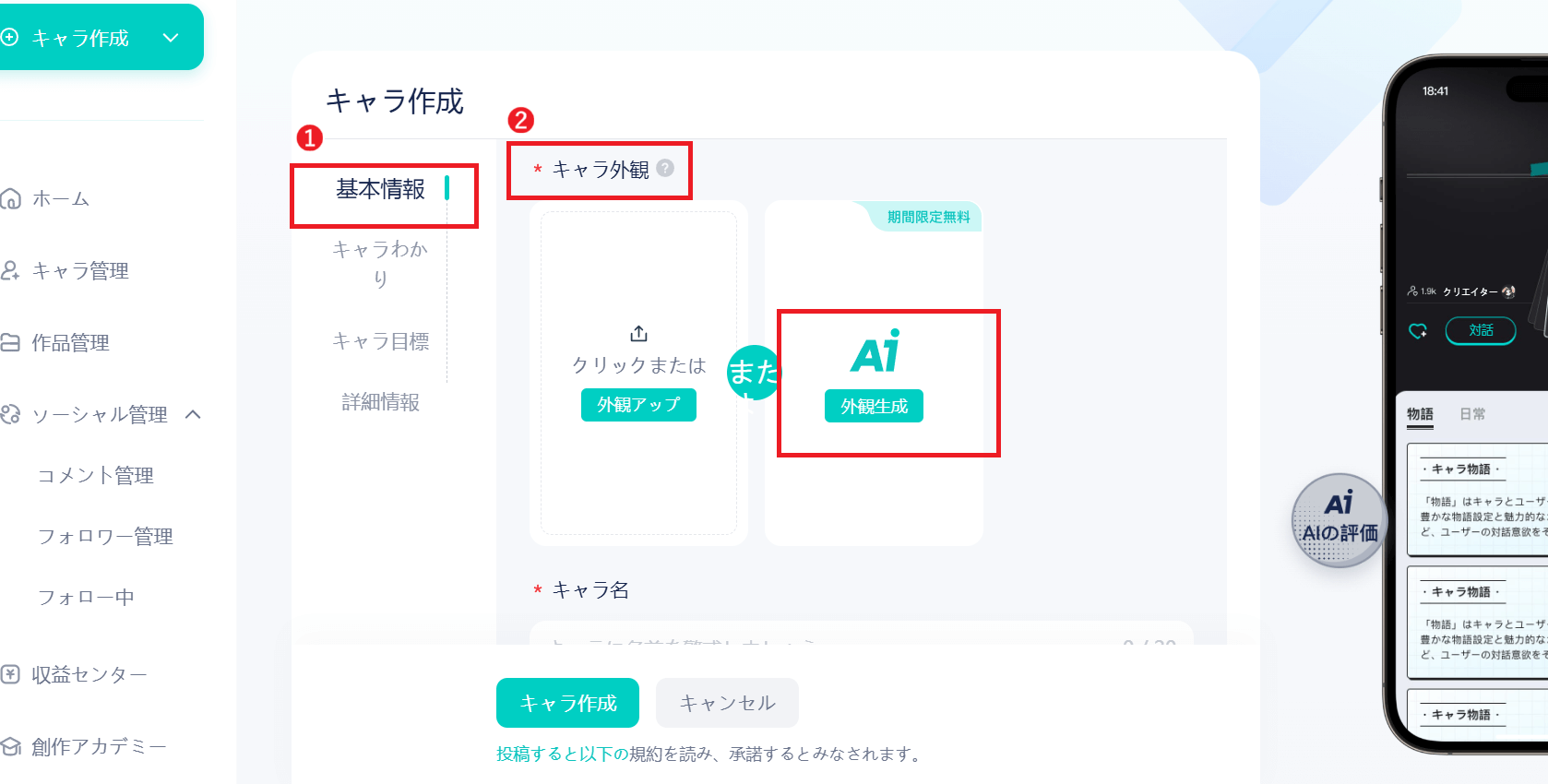Click the 外観アップ upload button
Viewport: 1548px width, 784px height.
[638, 405]
